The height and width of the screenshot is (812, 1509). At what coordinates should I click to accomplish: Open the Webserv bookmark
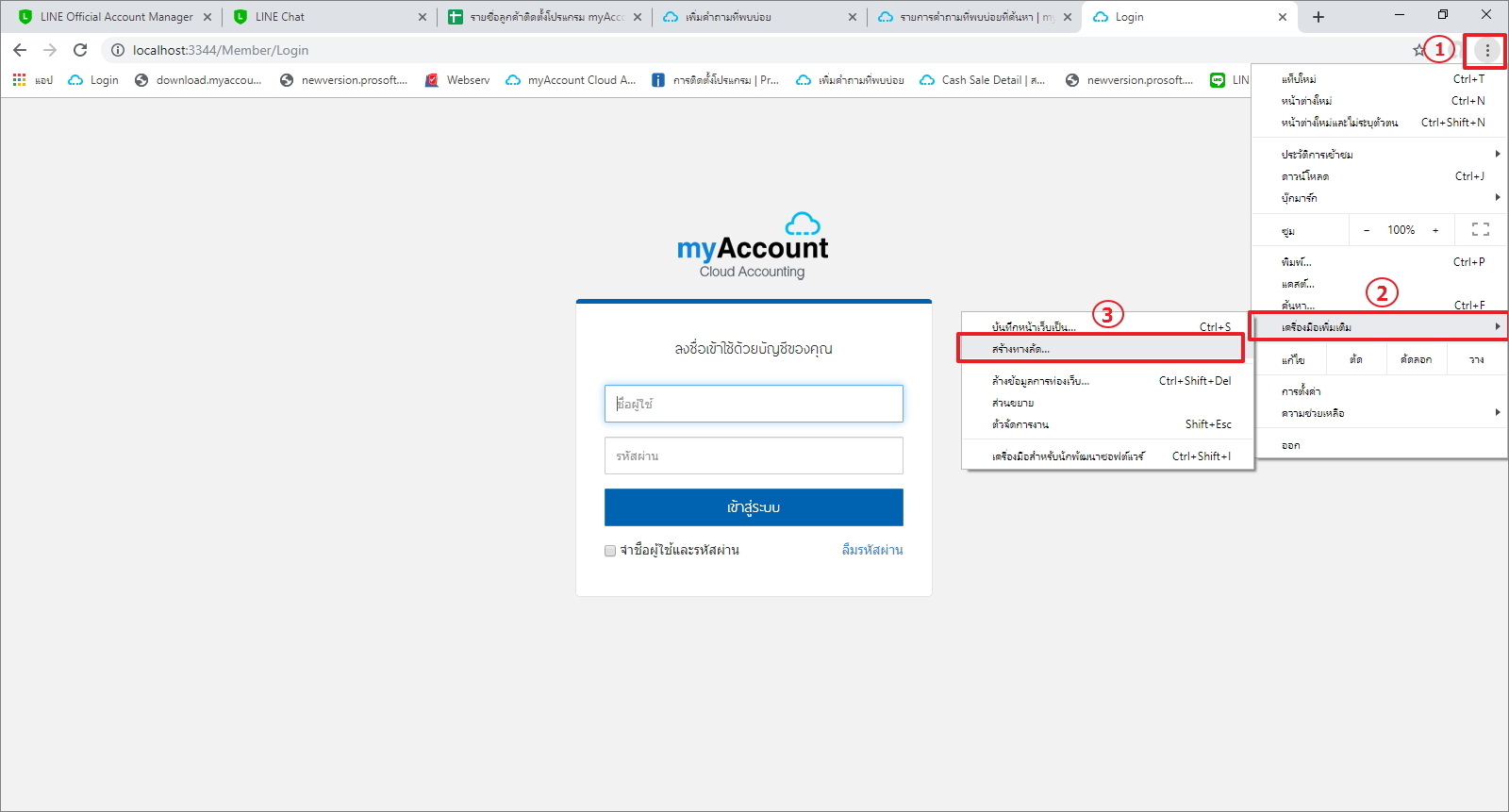(457, 80)
